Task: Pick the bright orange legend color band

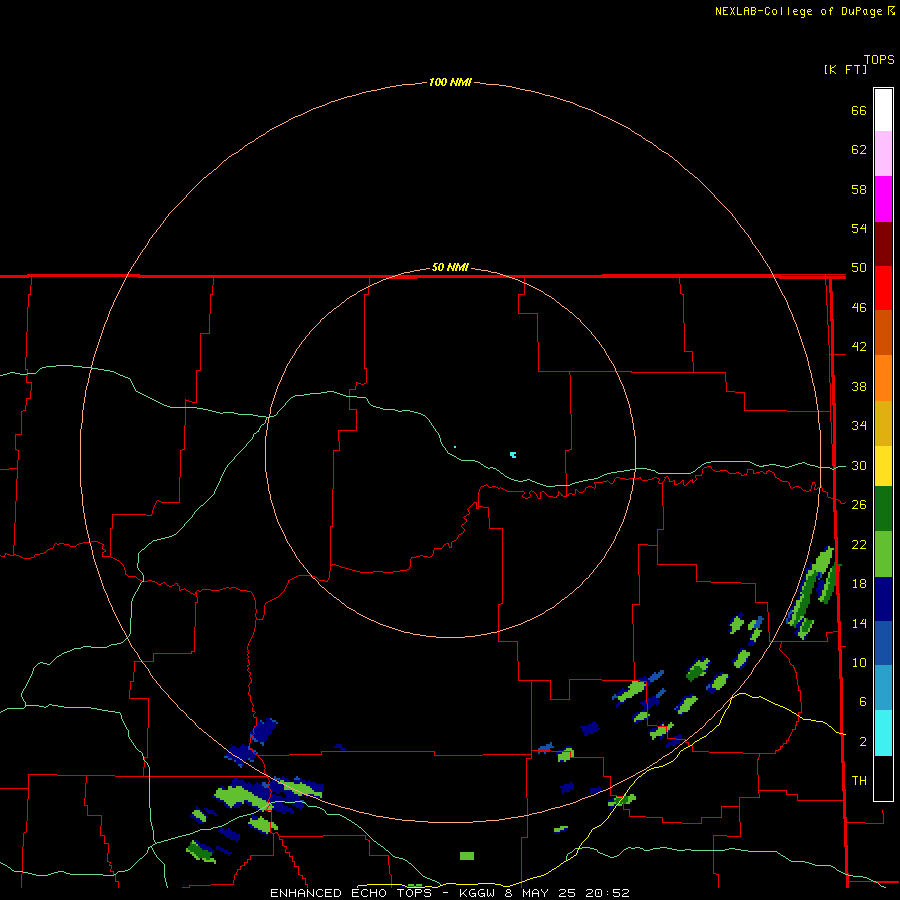Action: click(883, 378)
